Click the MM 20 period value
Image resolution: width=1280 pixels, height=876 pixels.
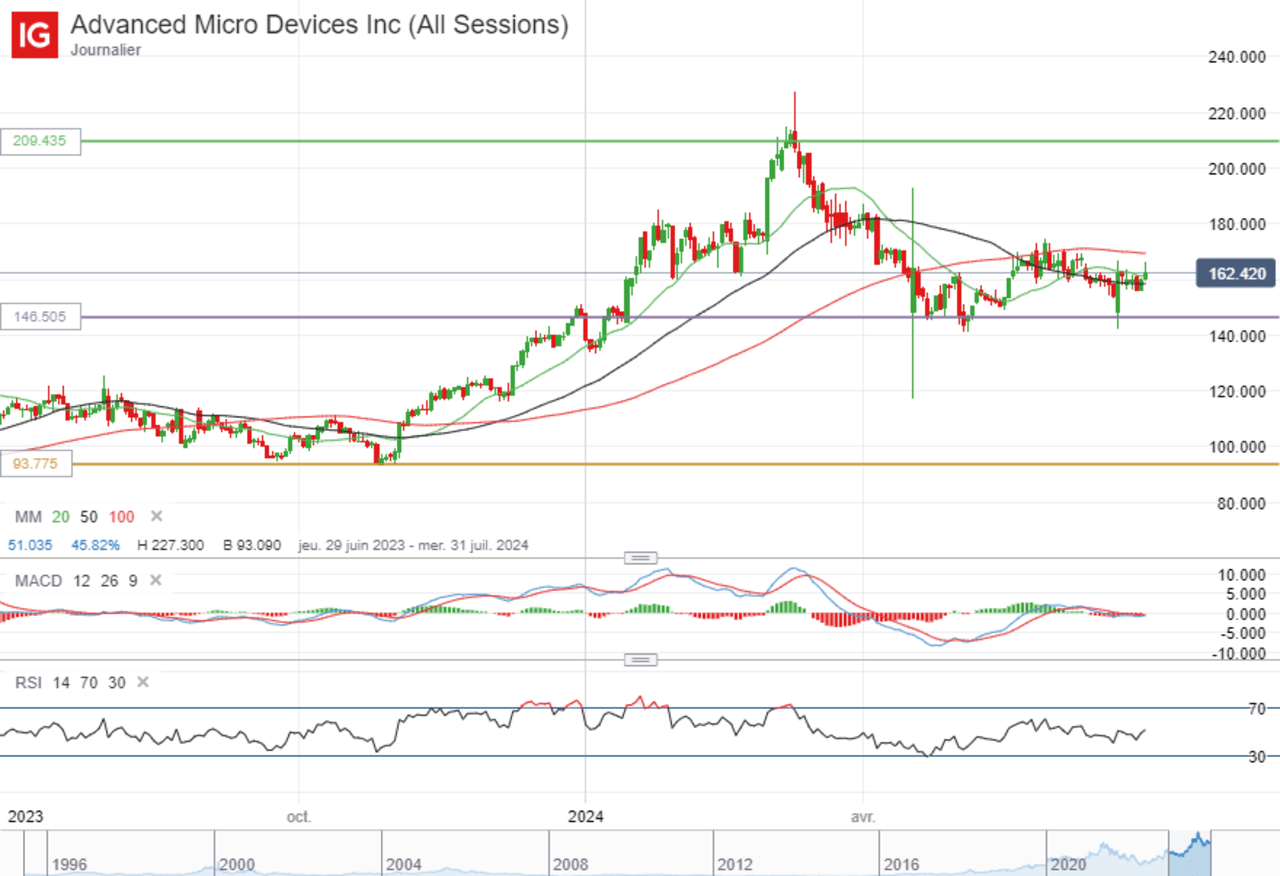pyautogui.click(x=63, y=516)
